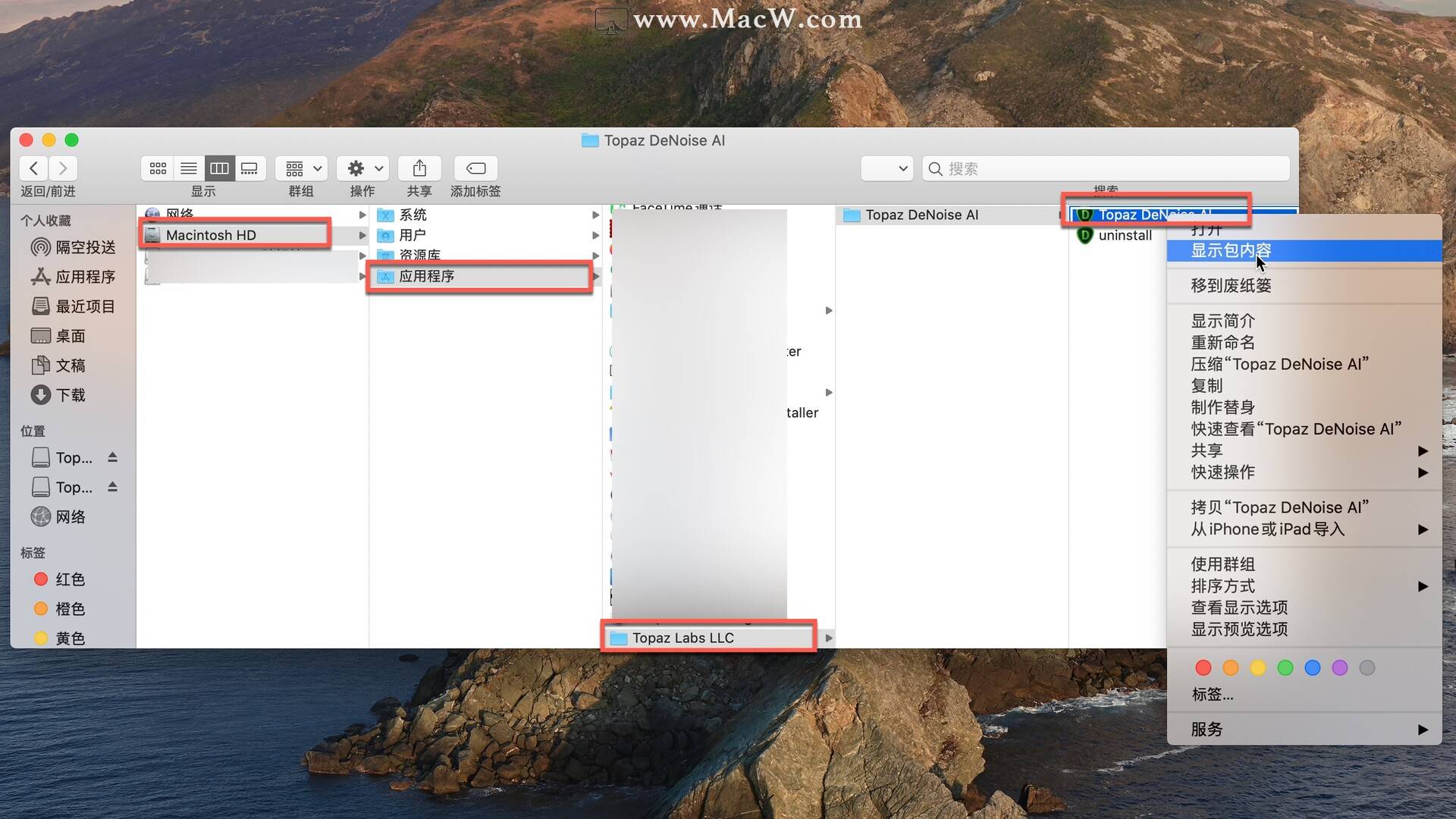This screenshot has width=1456, height=819.
Task: Select Topaz DeNoise AI folder in fourth column
Action: [x=921, y=215]
